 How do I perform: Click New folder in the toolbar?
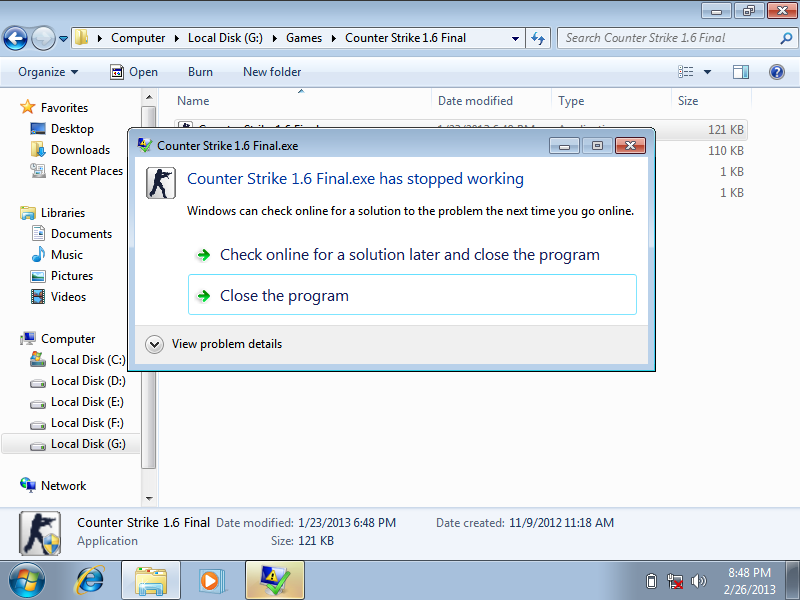[272, 72]
